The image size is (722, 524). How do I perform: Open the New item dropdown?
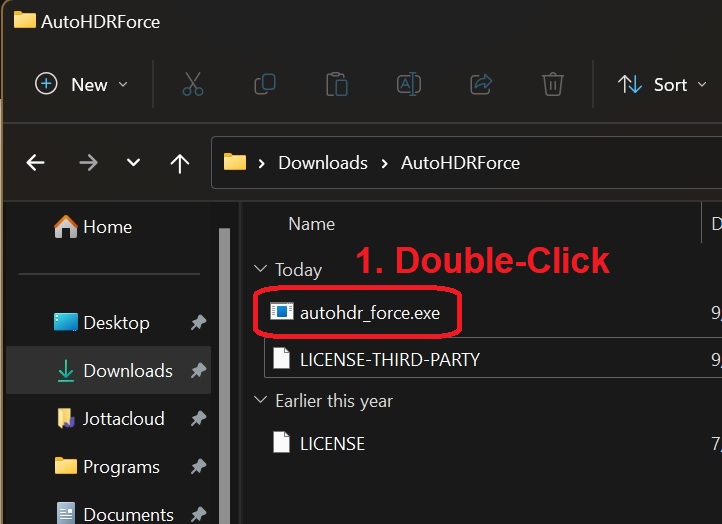[x=81, y=85]
